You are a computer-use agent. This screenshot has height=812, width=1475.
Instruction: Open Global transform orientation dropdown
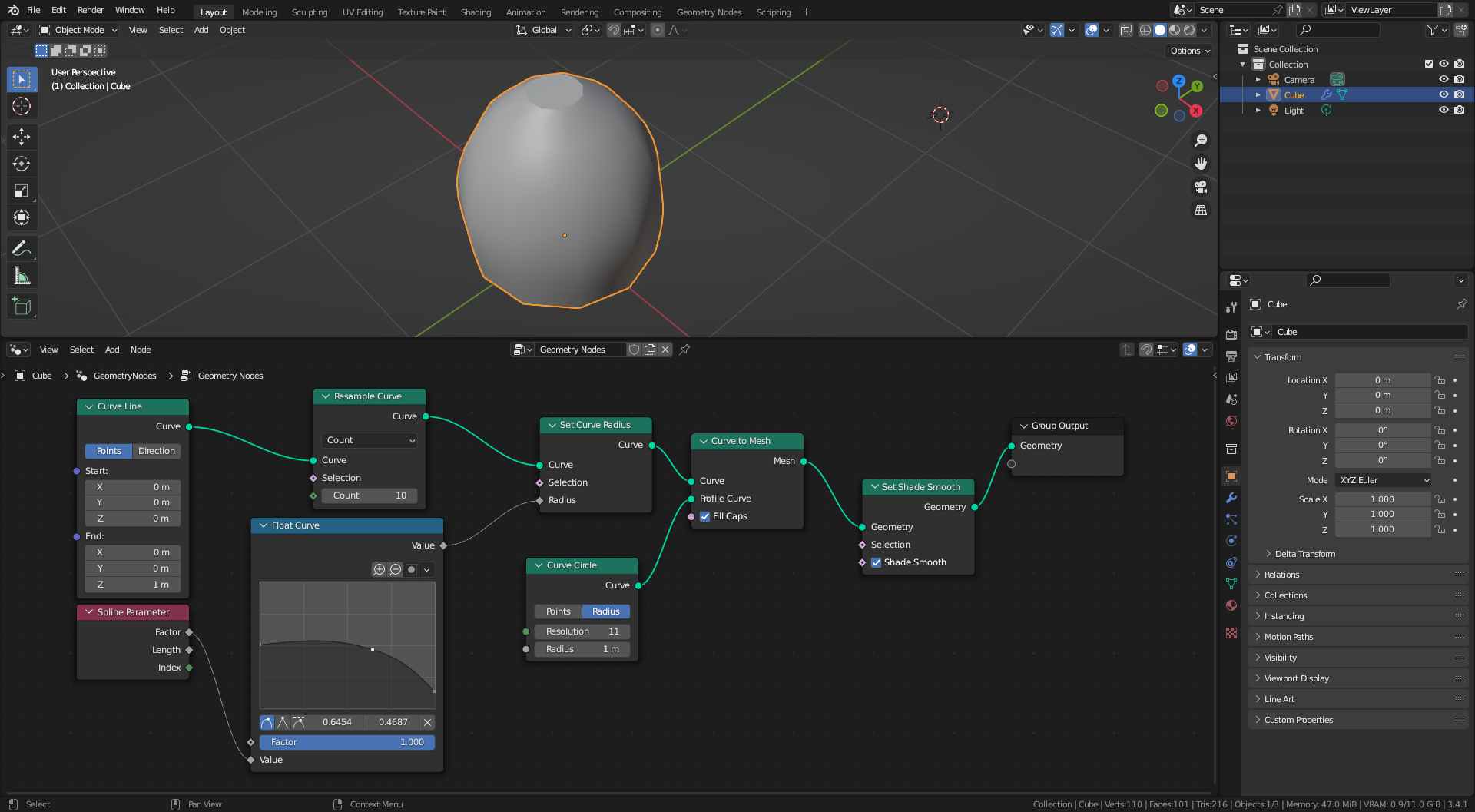544,30
